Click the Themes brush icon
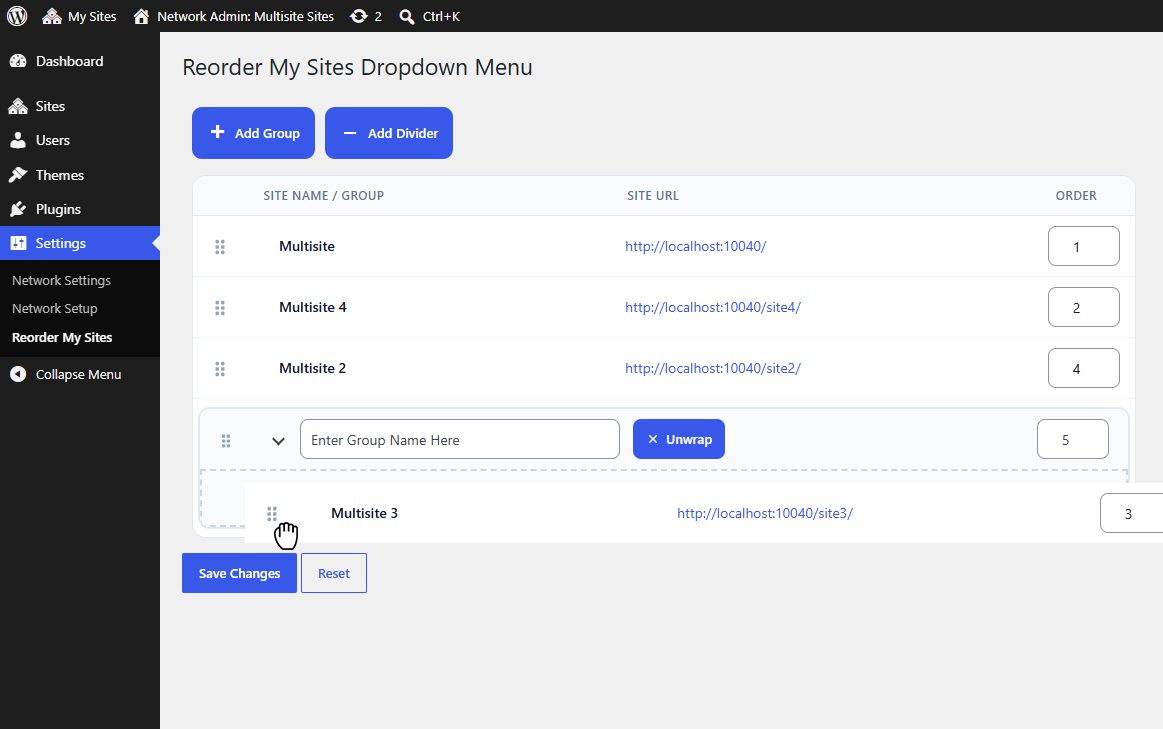Viewport: 1163px width, 729px height. pyautogui.click(x=18, y=175)
